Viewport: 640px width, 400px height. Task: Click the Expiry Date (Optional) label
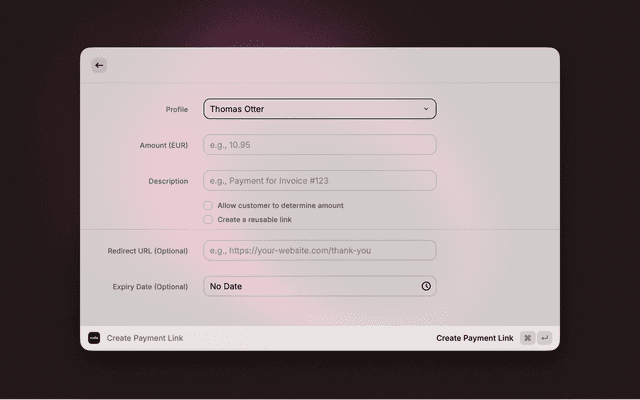pyautogui.click(x=150, y=286)
